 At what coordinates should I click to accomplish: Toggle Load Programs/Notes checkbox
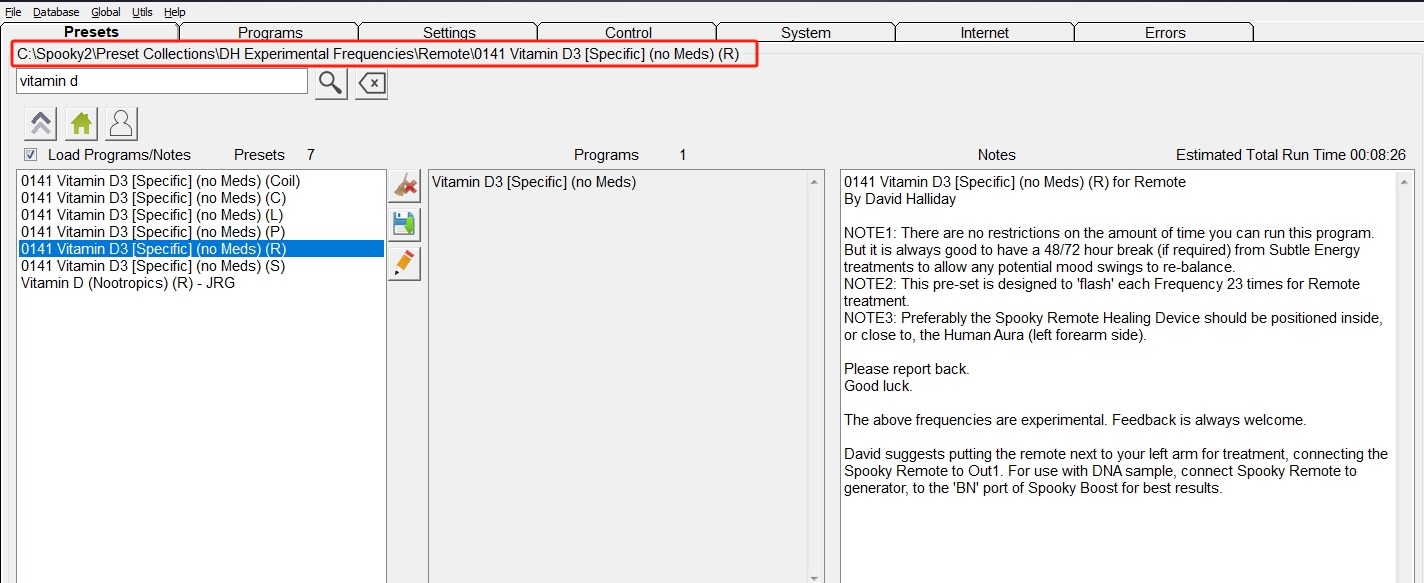coord(31,155)
